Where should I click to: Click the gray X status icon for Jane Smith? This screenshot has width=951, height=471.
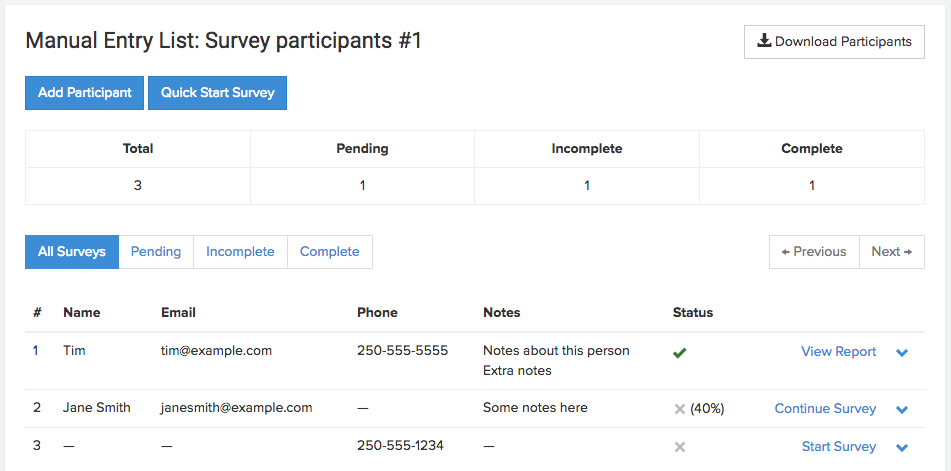[x=679, y=409]
